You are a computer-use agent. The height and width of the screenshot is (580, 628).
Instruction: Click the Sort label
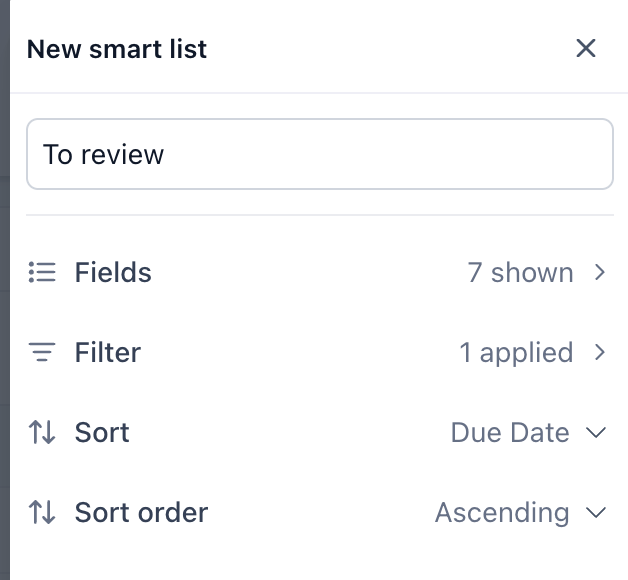[102, 433]
